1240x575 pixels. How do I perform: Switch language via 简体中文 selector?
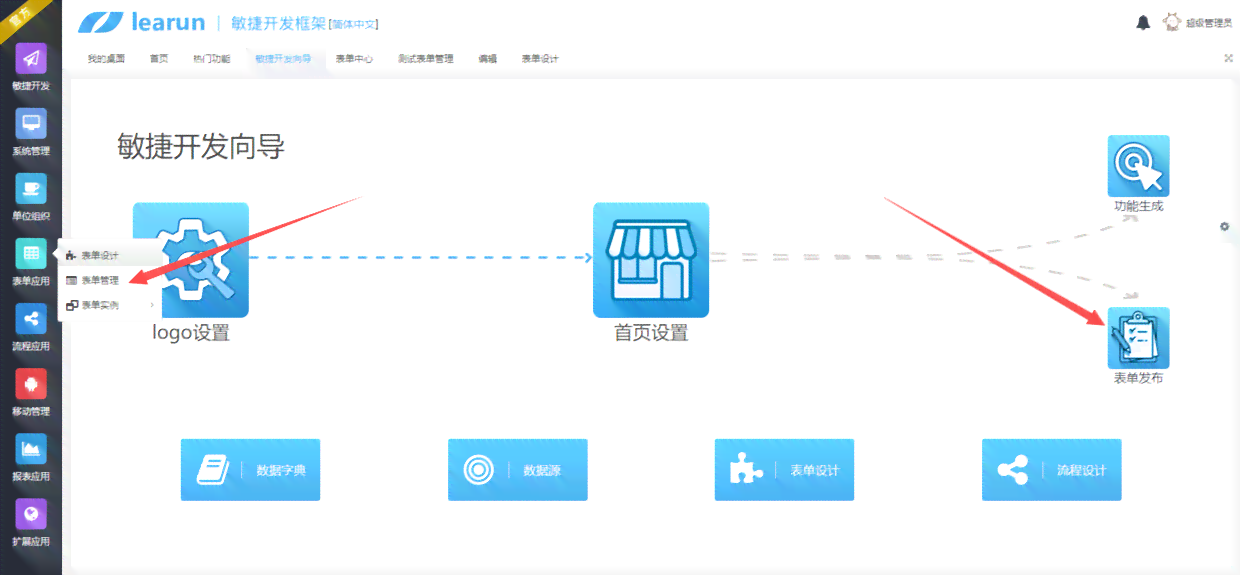tap(353, 24)
